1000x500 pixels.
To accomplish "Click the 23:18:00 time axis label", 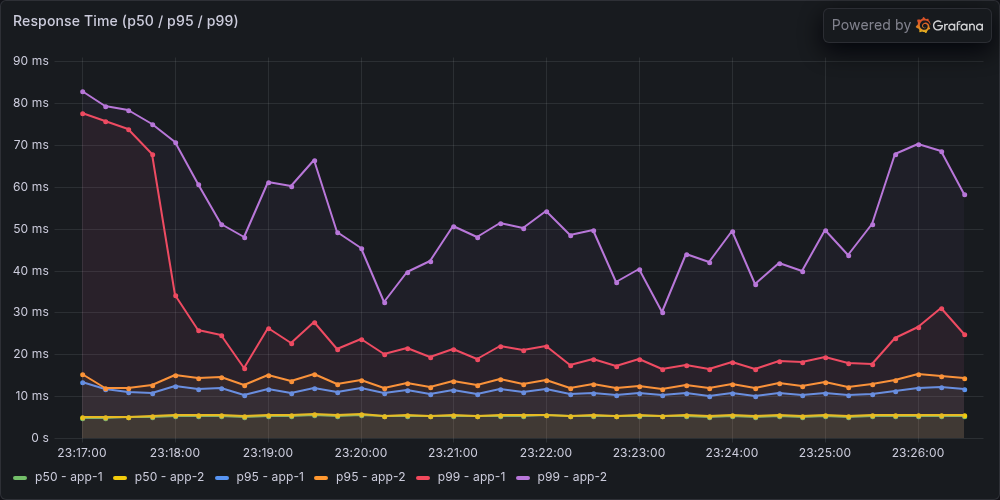I will (x=175, y=453).
